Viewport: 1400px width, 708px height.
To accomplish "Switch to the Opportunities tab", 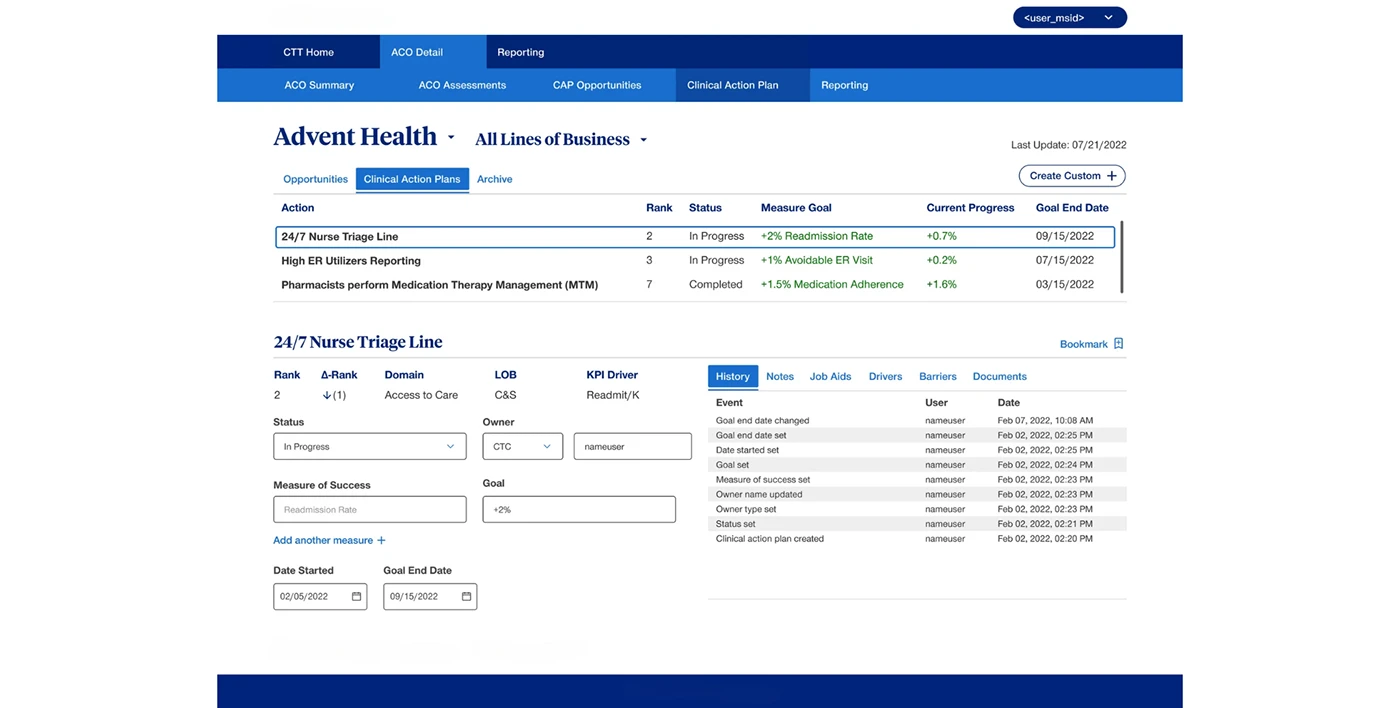I will point(315,179).
